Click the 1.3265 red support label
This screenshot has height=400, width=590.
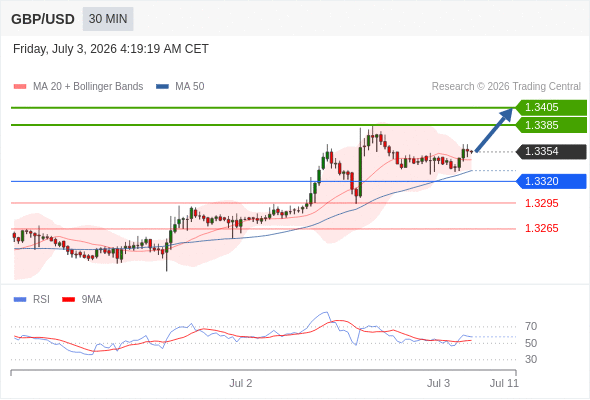click(x=541, y=228)
